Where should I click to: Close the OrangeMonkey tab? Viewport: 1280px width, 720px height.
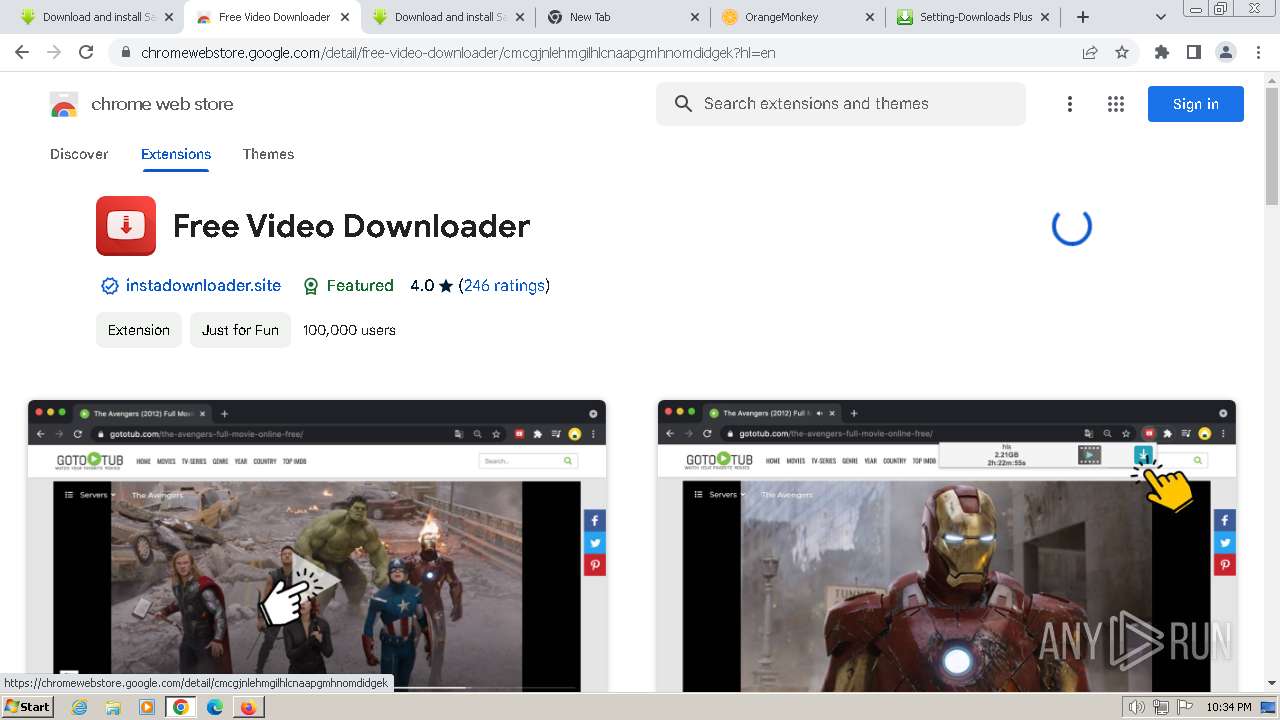(870, 17)
